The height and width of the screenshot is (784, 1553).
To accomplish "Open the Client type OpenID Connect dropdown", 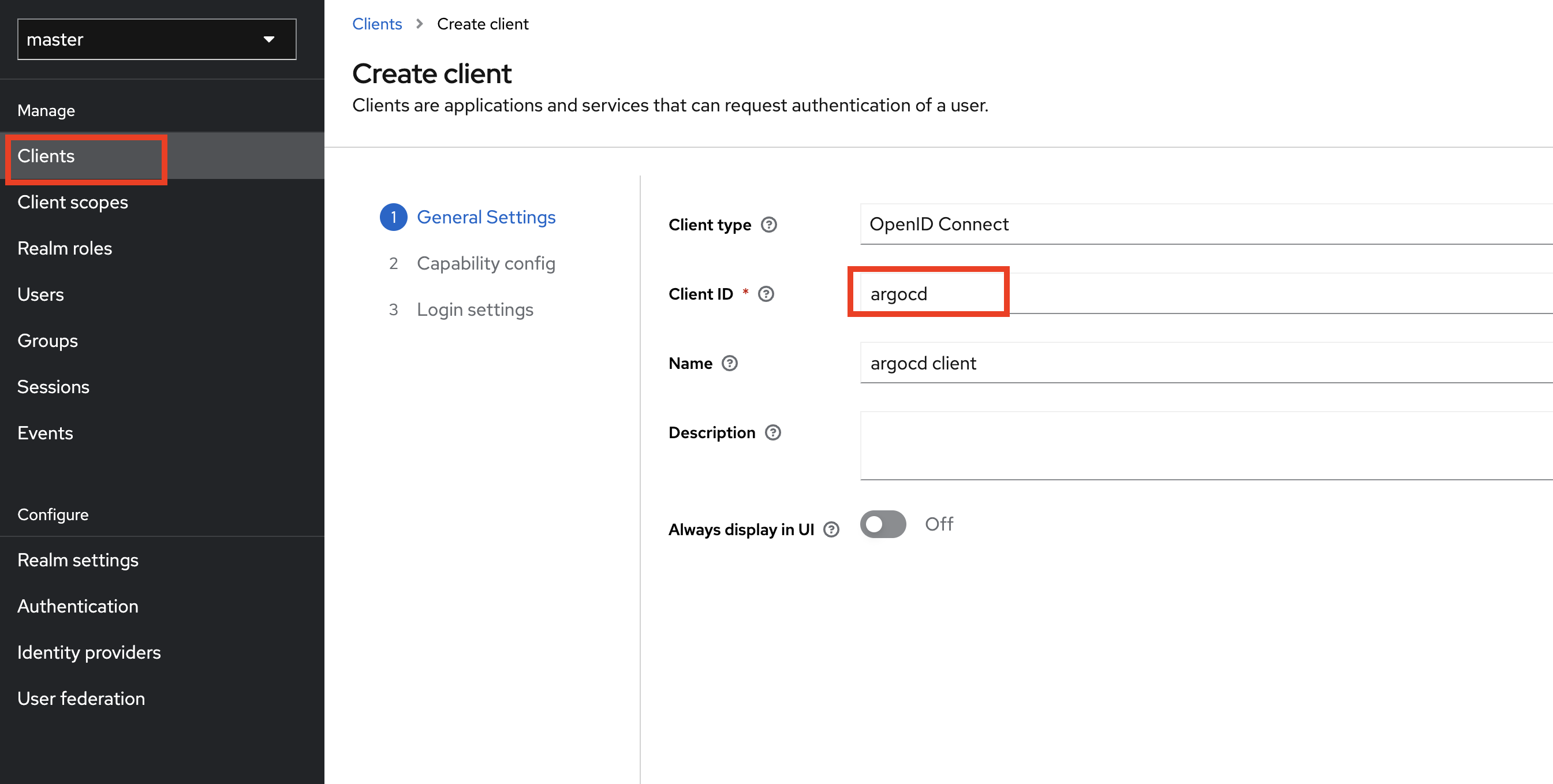I will [1206, 225].
